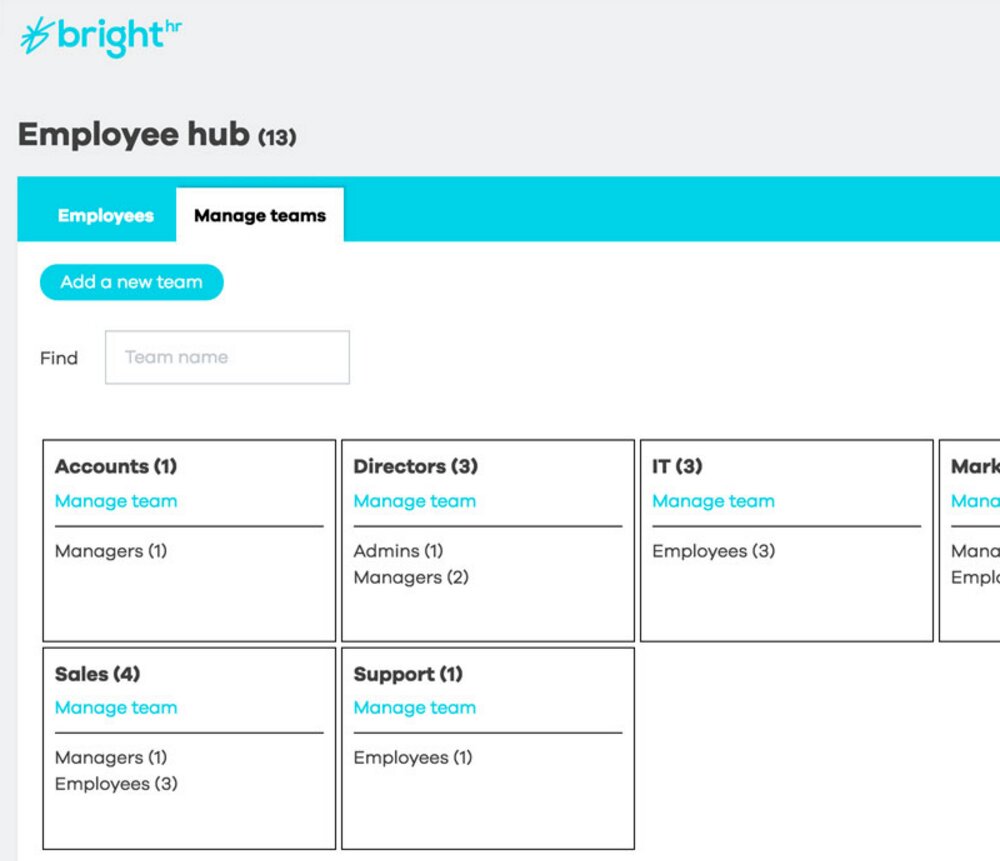Focus the Team name search field
The image size is (1000, 861).
(227, 357)
